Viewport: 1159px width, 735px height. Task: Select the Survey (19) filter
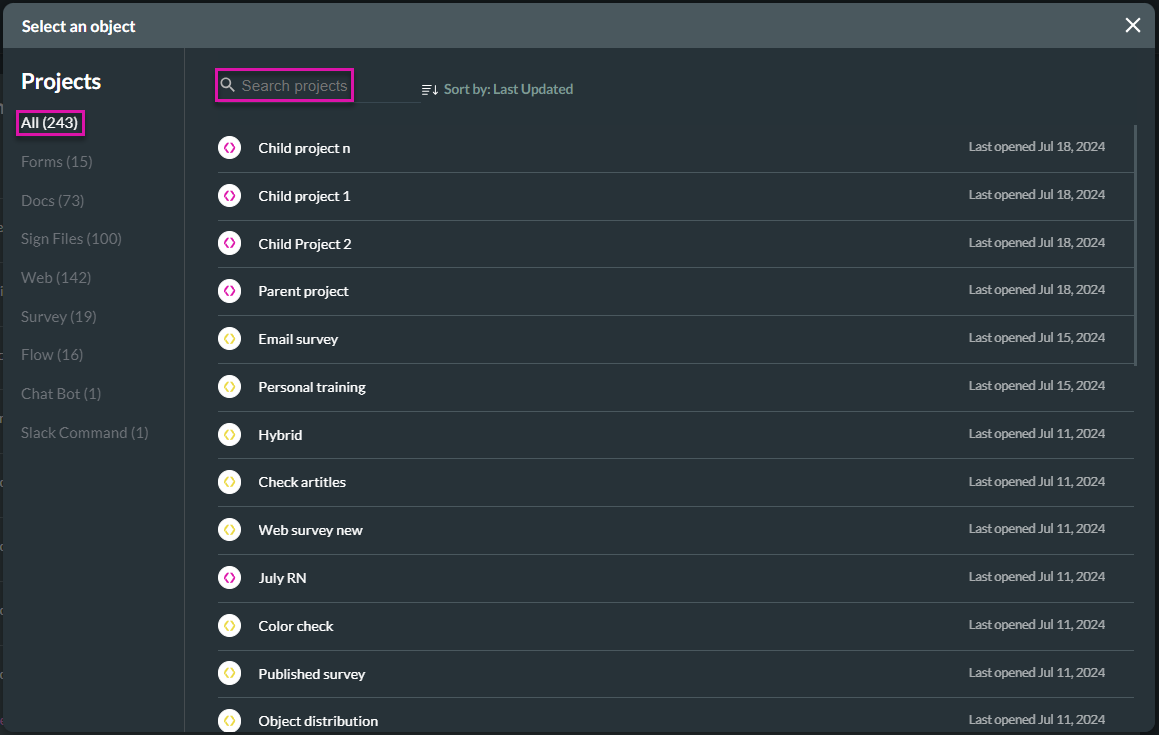[x=58, y=316]
